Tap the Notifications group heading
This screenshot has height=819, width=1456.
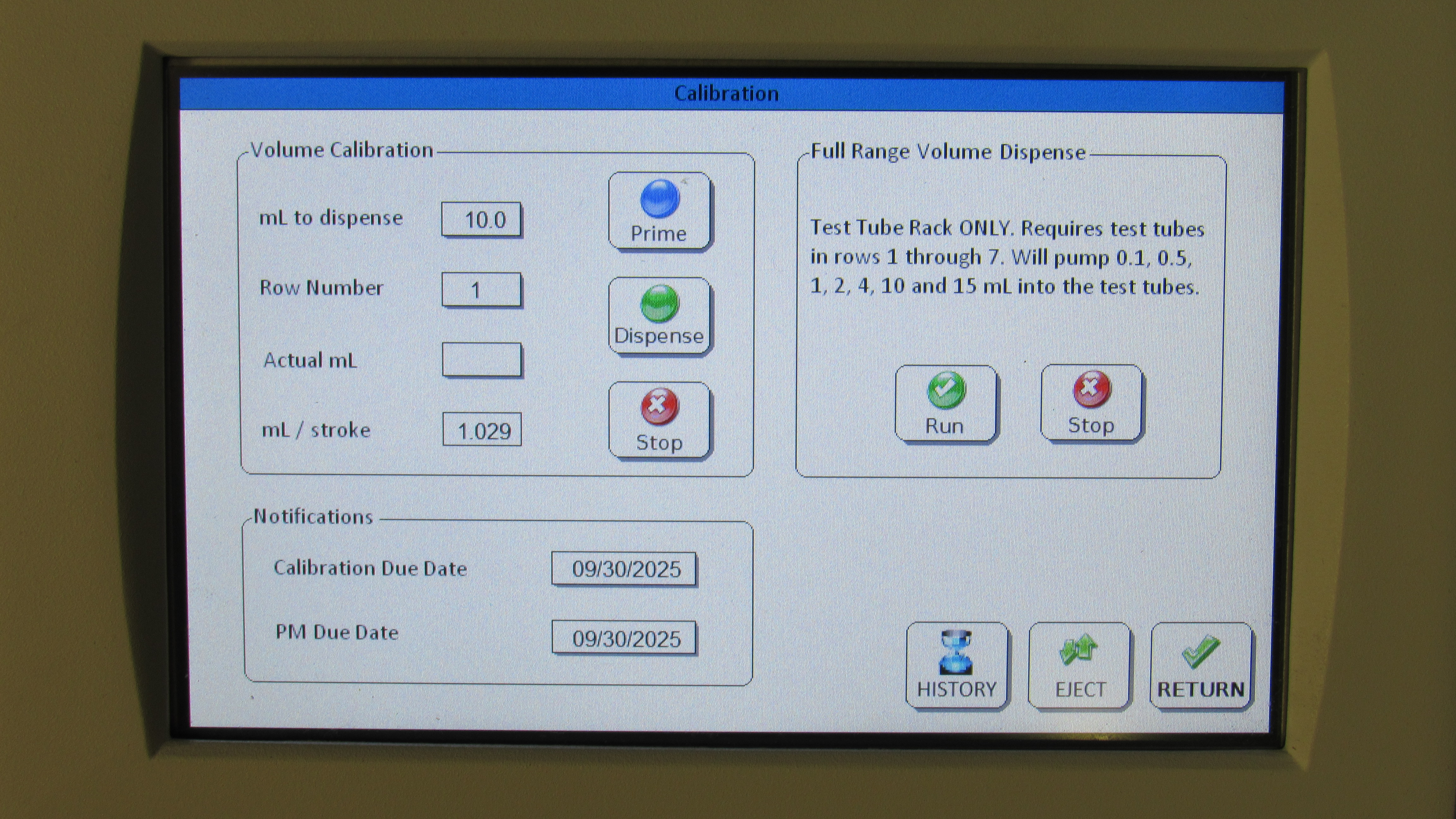tap(313, 517)
